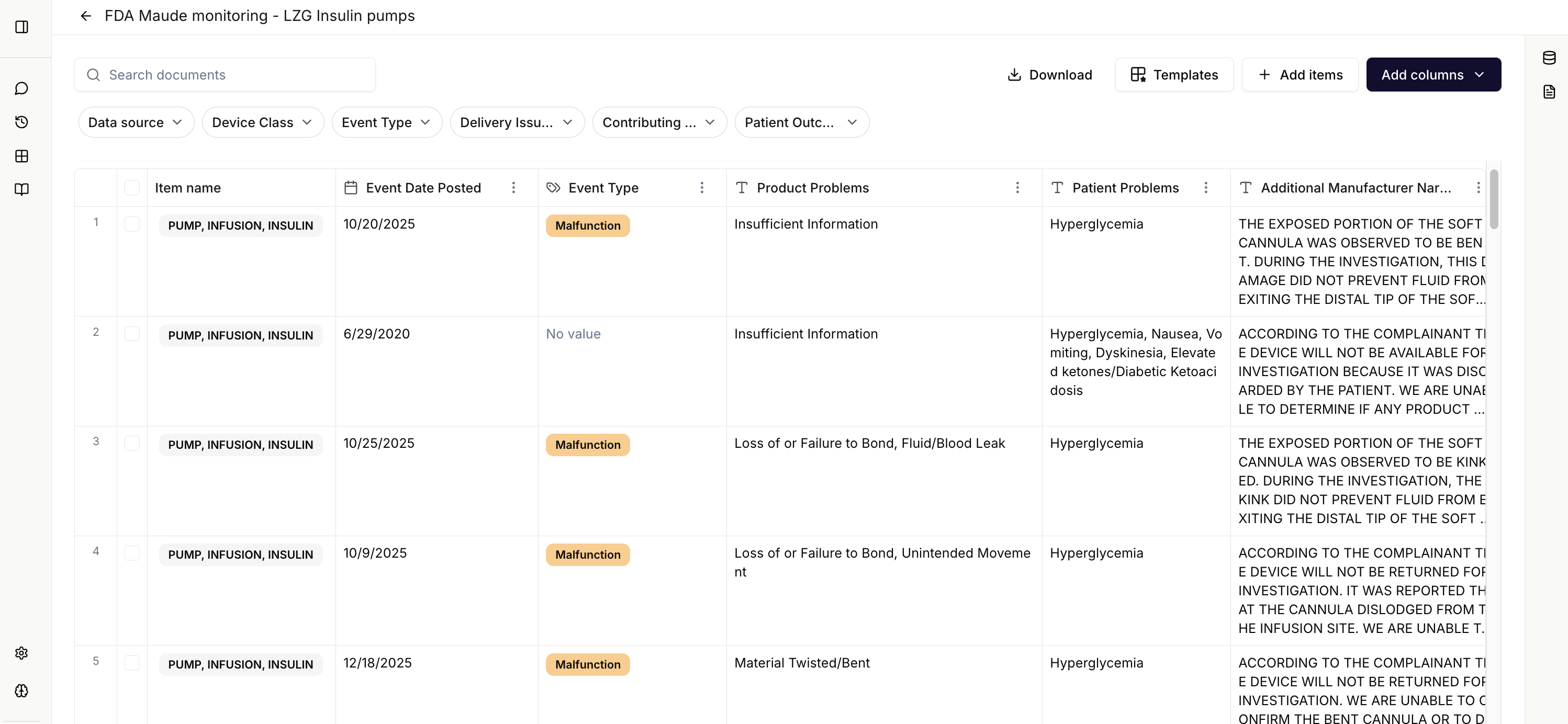Open the history clock icon in sidebar
1568x724 pixels.
(22, 122)
